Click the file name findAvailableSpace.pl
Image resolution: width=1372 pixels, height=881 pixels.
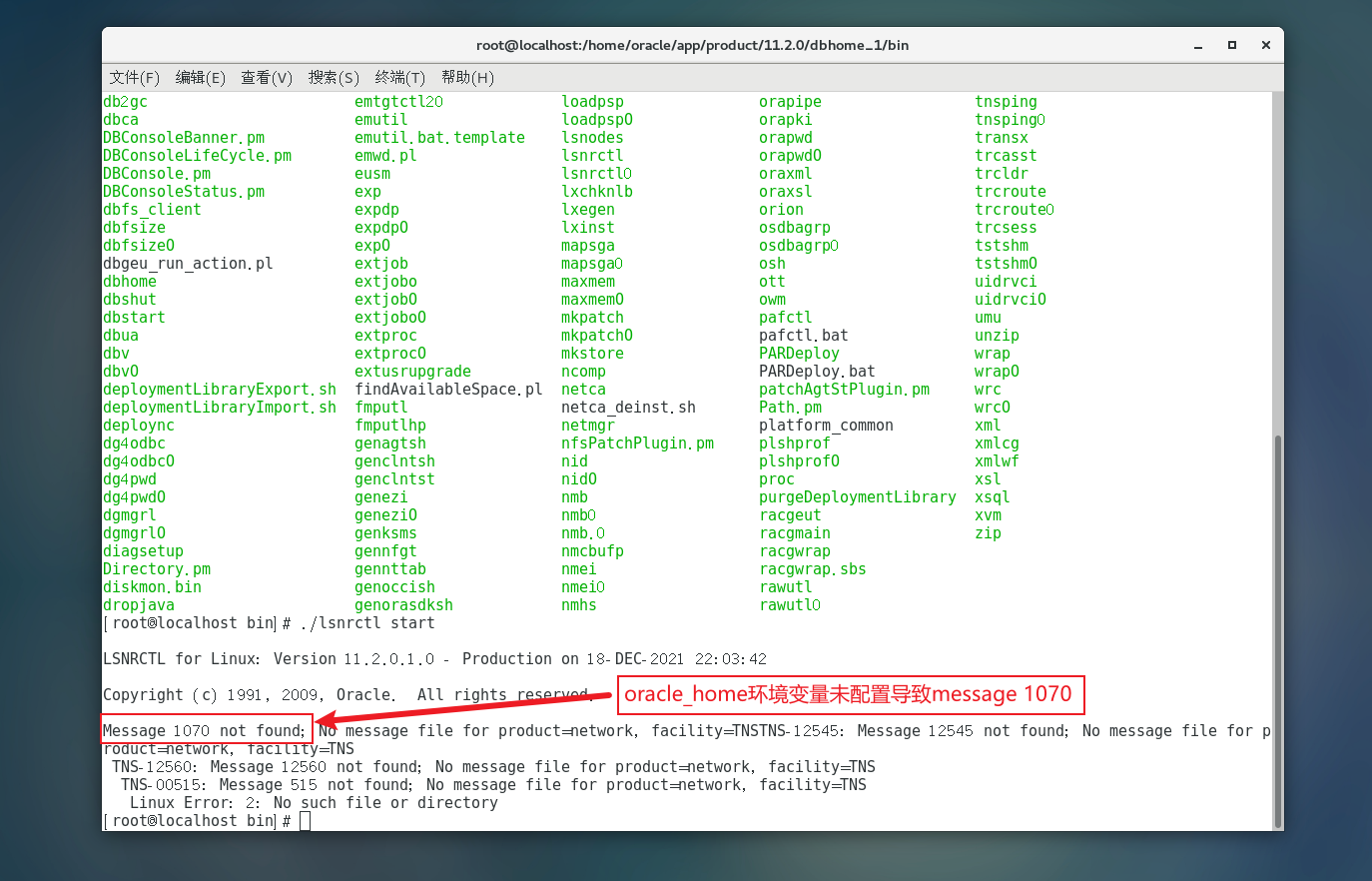tap(448, 390)
